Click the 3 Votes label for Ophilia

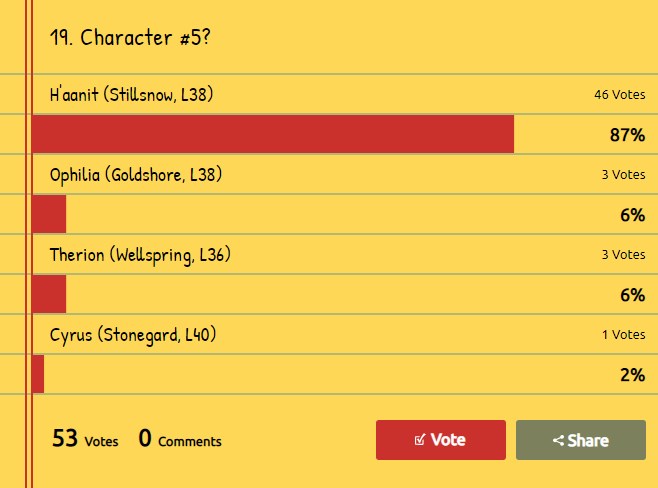[624, 175]
